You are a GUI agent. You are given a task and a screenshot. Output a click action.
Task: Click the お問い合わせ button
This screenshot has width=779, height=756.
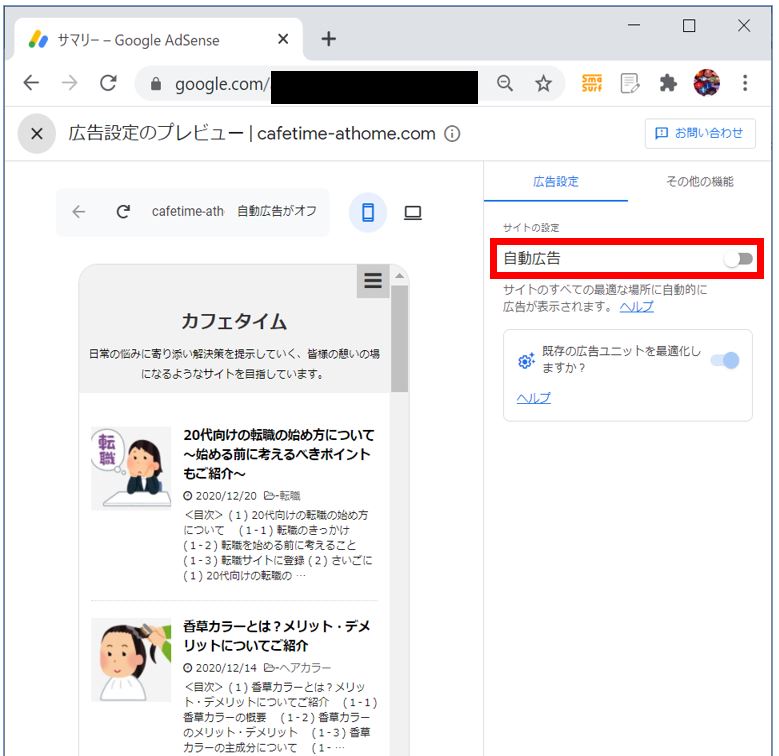click(x=699, y=133)
